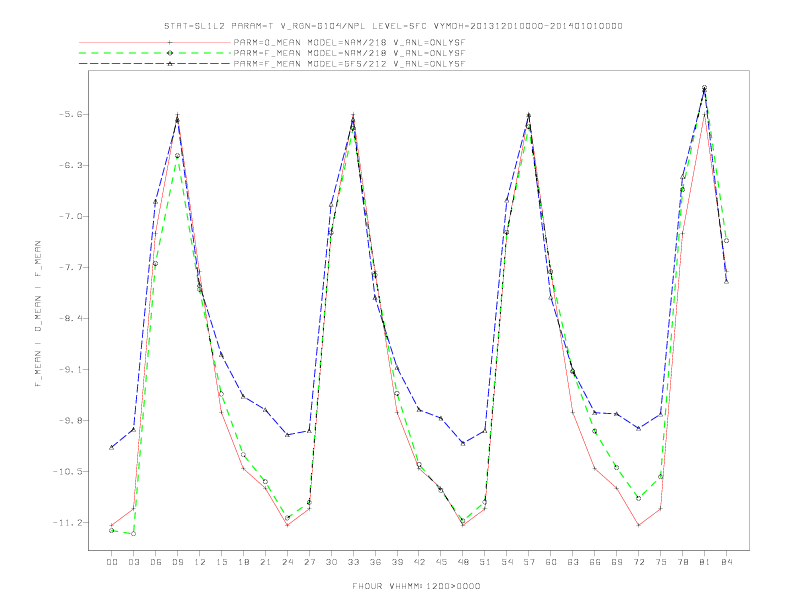Image resolution: width=792 pixels, height=612 pixels.
Task: Click x-axis forecast hour label 75
Action: [x=661, y=562]
